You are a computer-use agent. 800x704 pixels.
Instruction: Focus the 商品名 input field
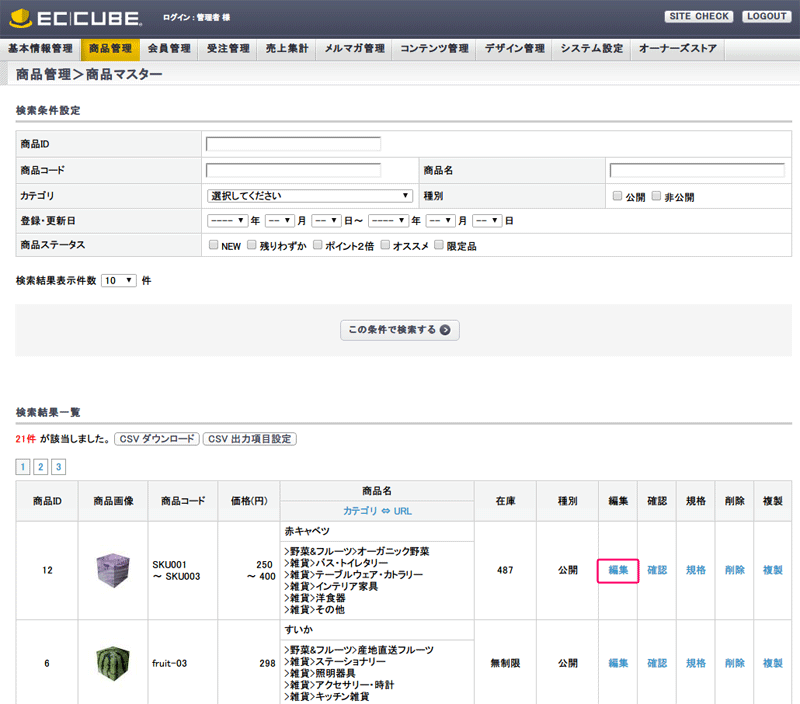coord(700,170)
